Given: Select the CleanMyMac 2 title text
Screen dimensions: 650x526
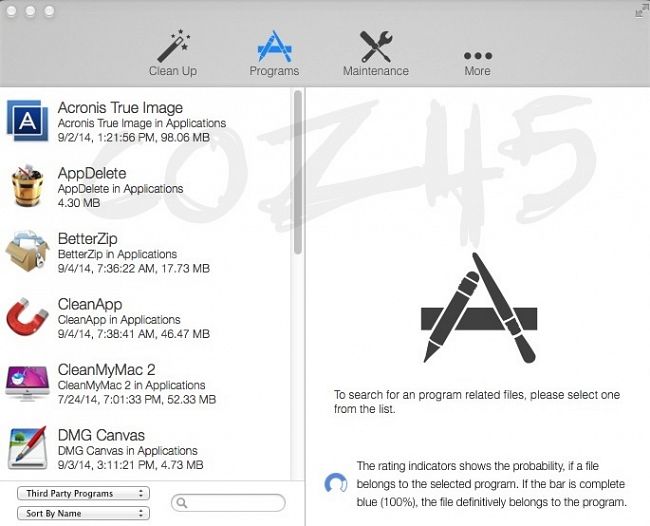Looking at the screenshot, I should (x=107, y=370).
